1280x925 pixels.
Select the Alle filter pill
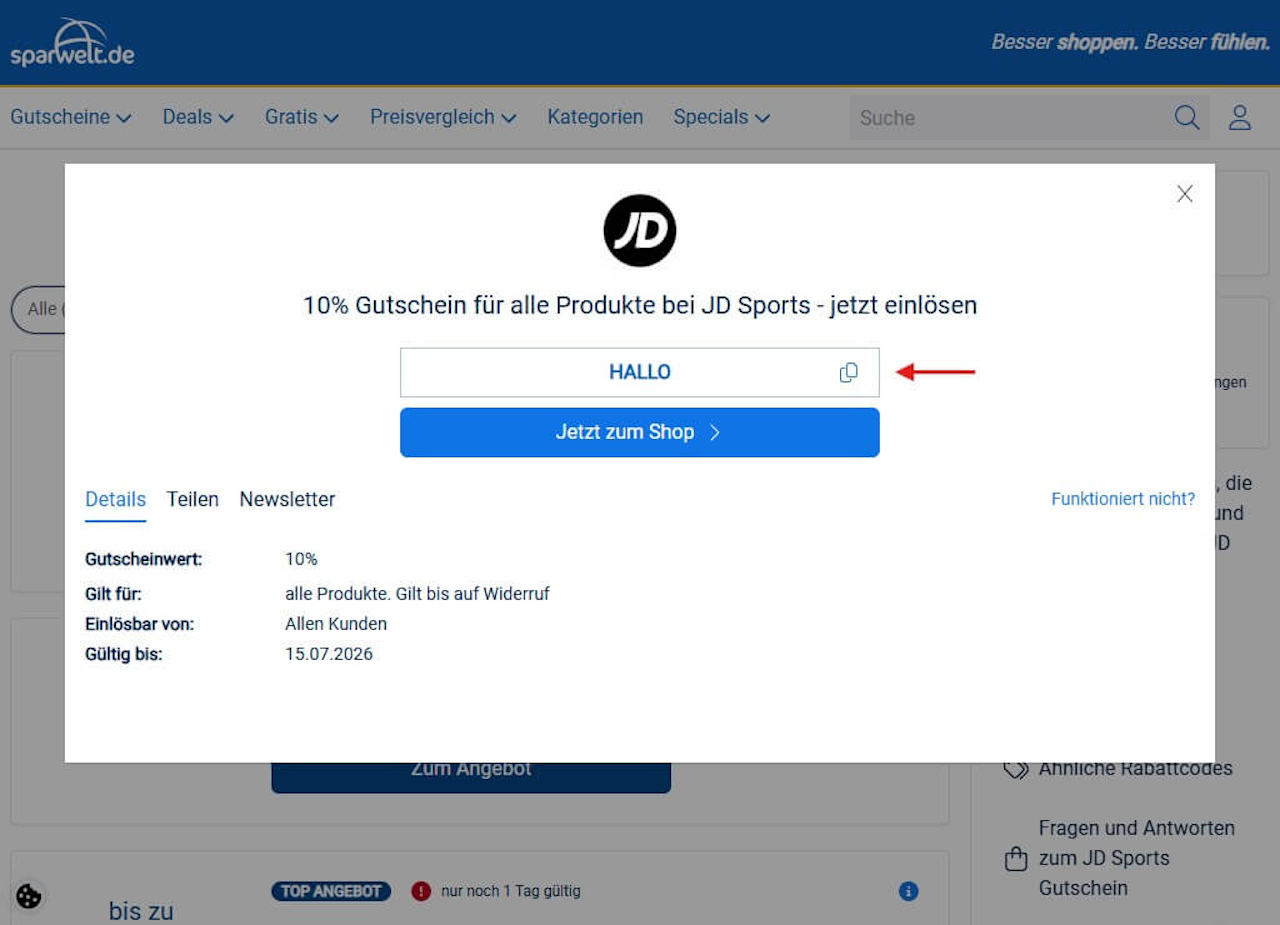(x=38, y=309)
